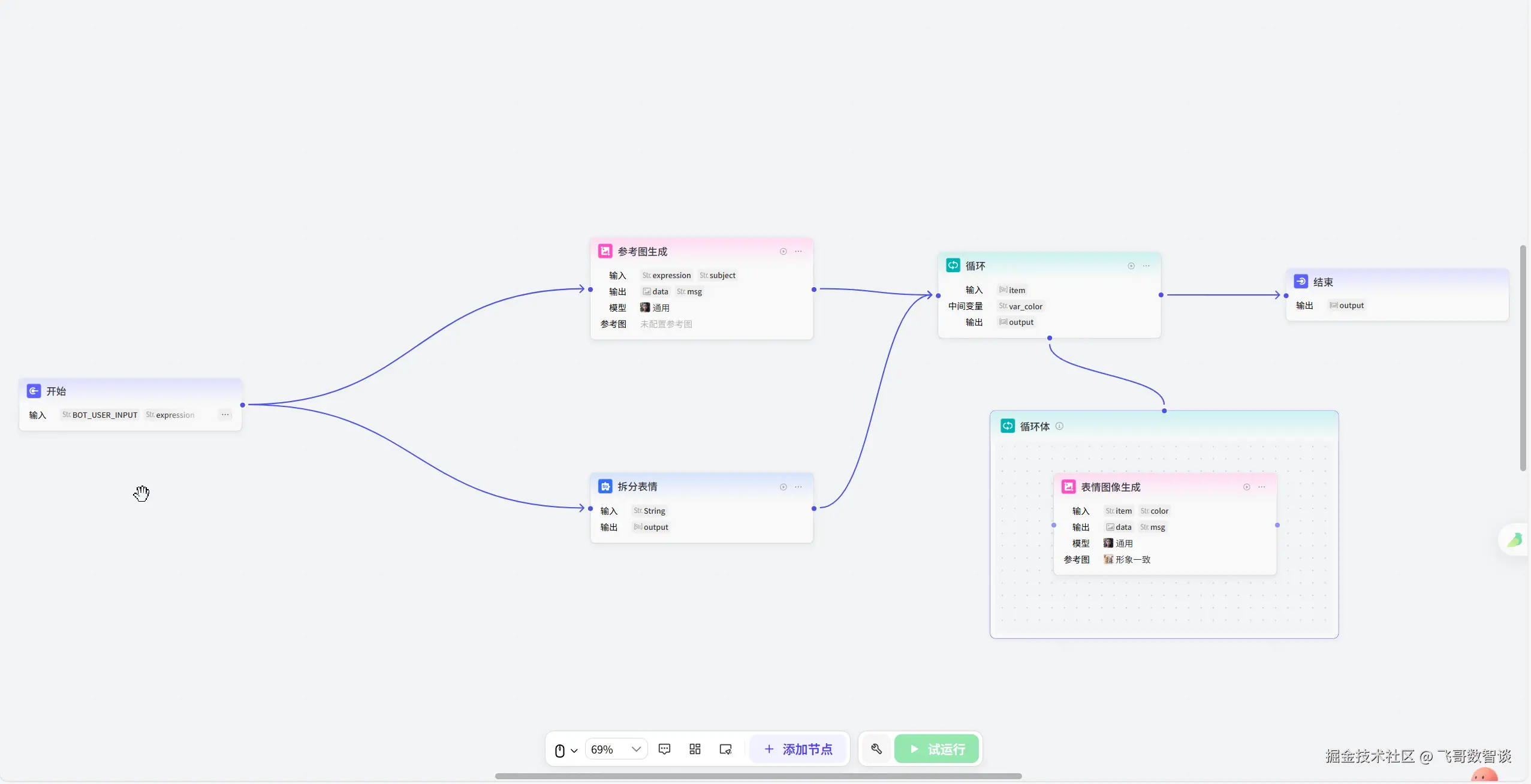Click the 结束 end node icon
The height and width of the screenshot is (784, 1531).
point(1301,282)
